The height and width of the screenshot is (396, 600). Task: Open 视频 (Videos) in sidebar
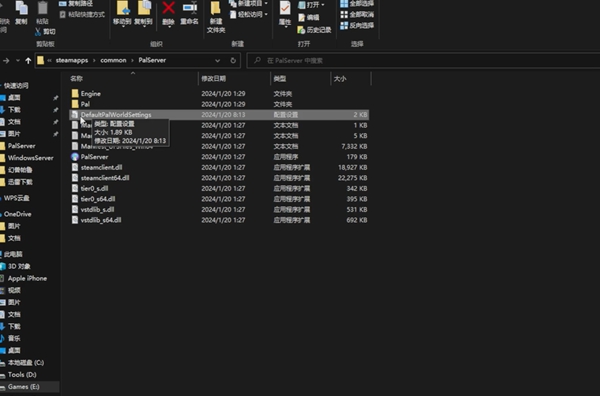(14, 290)
